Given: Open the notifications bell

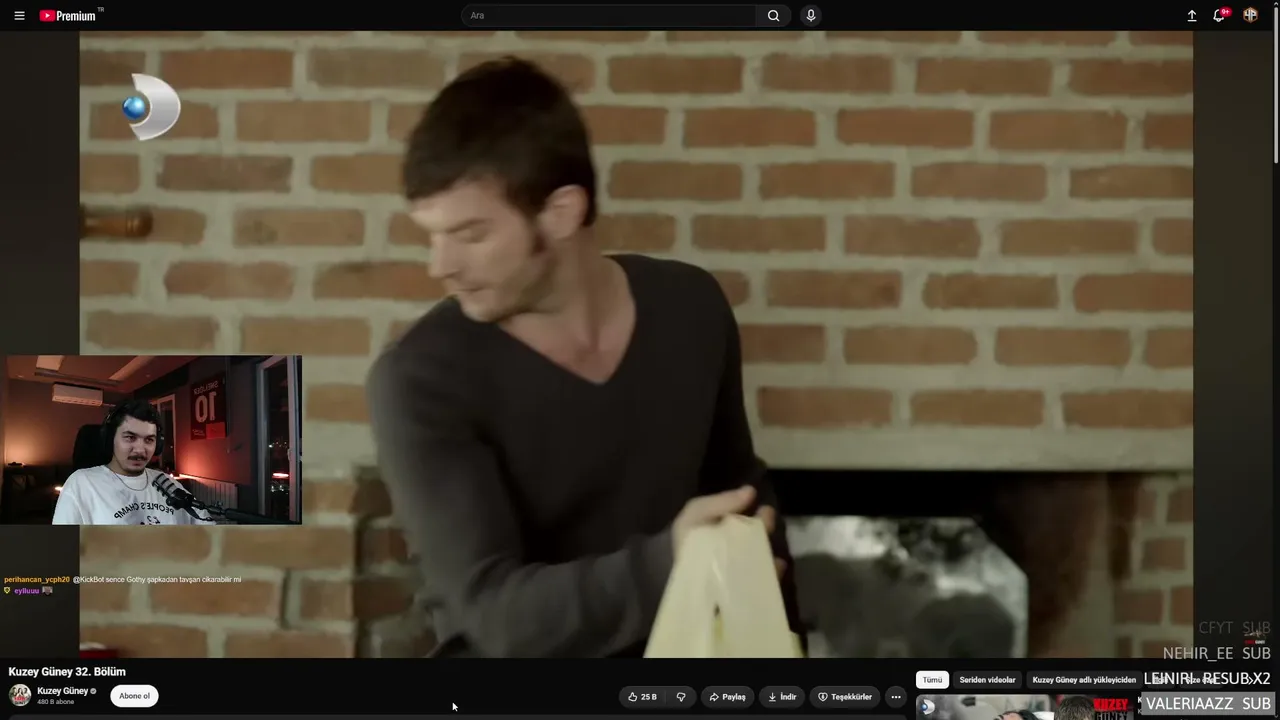Looking at the screenshot, I should pos(1219,15).
